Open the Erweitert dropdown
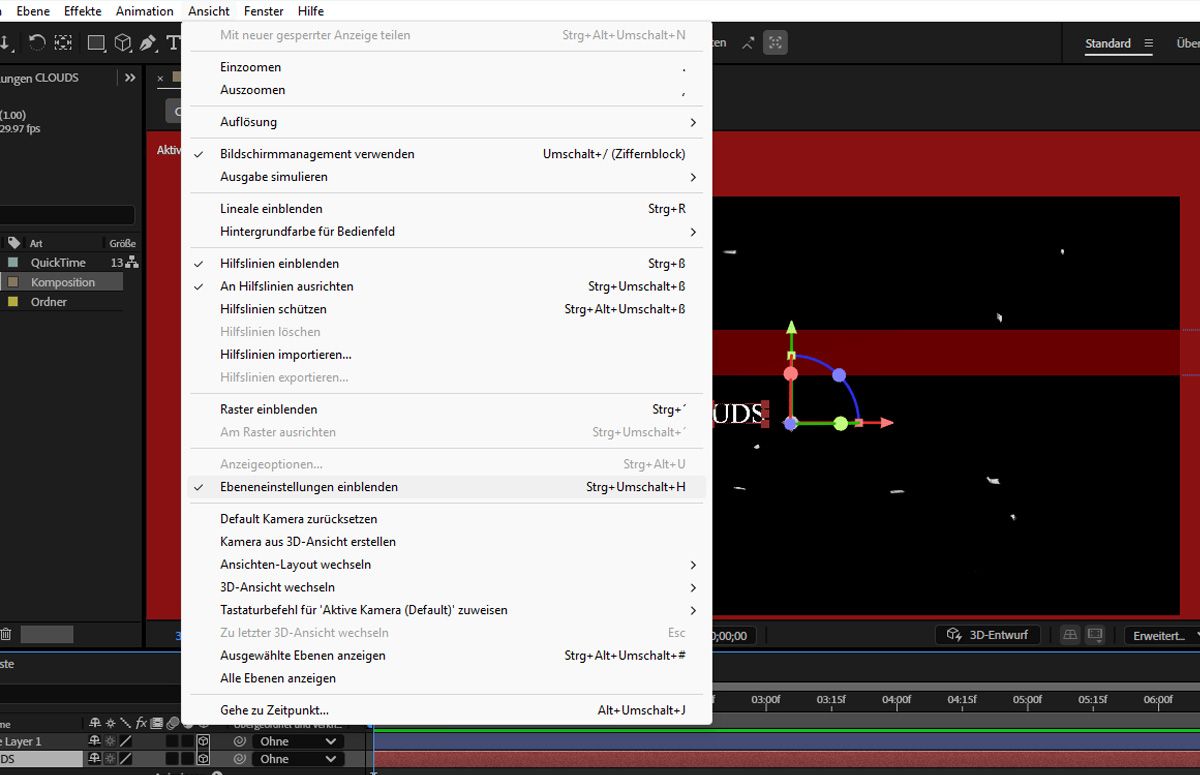The image size is (1200, 775). click(x=1162, y=636)
